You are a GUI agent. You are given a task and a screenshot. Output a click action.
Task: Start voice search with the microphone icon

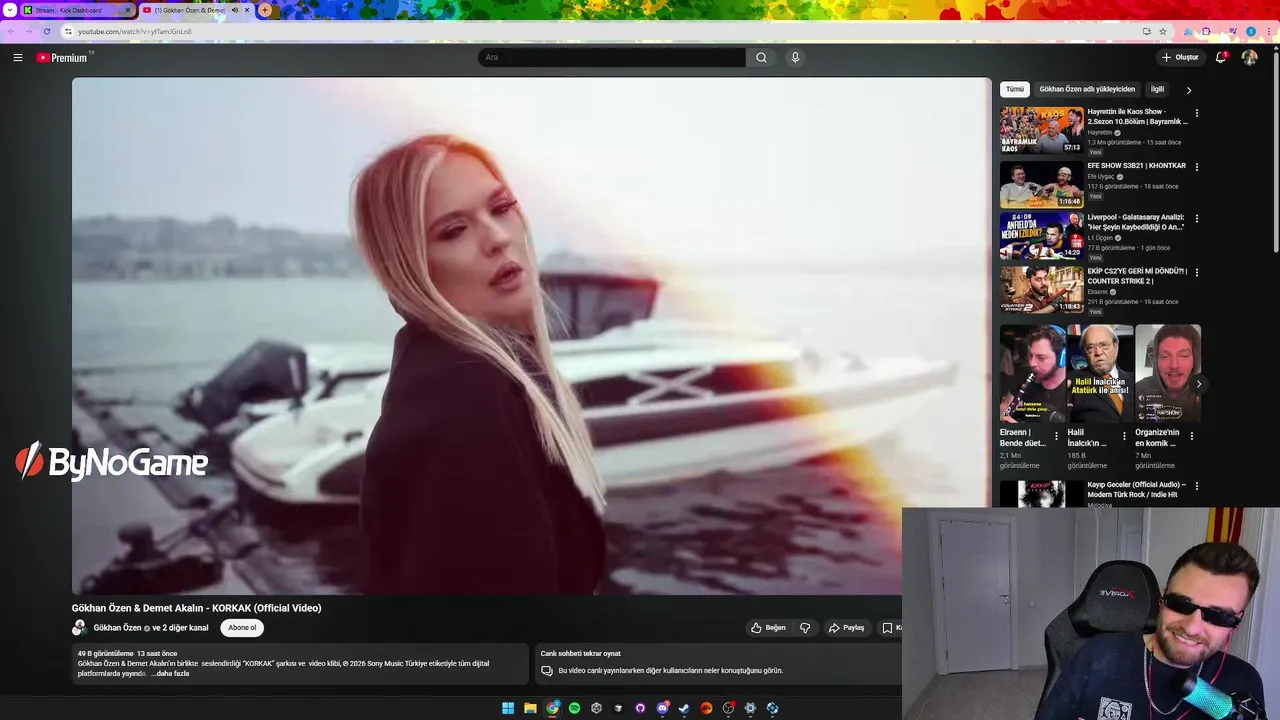[795, 58]
